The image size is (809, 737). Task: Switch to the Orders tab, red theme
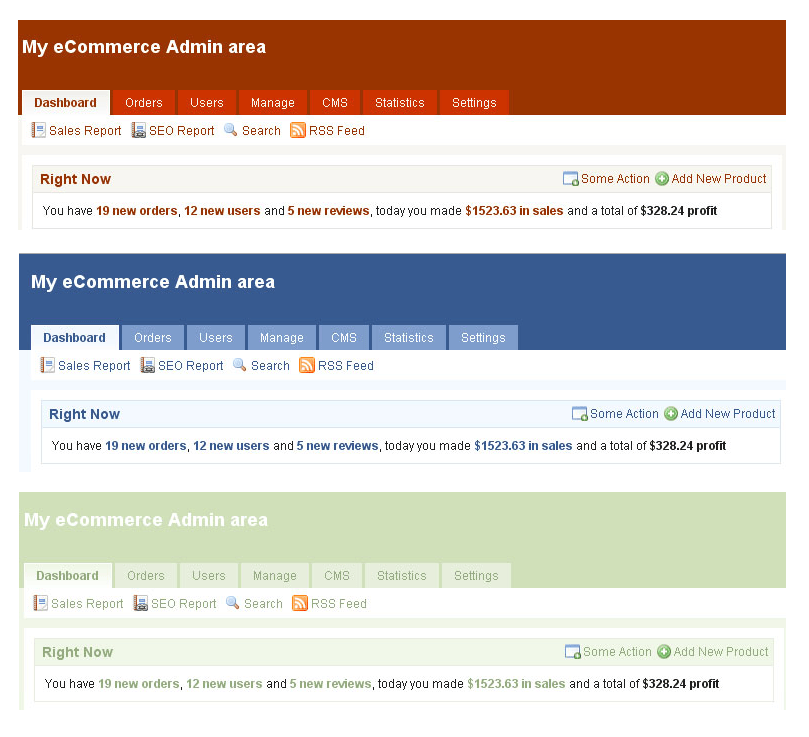point(143,102)
